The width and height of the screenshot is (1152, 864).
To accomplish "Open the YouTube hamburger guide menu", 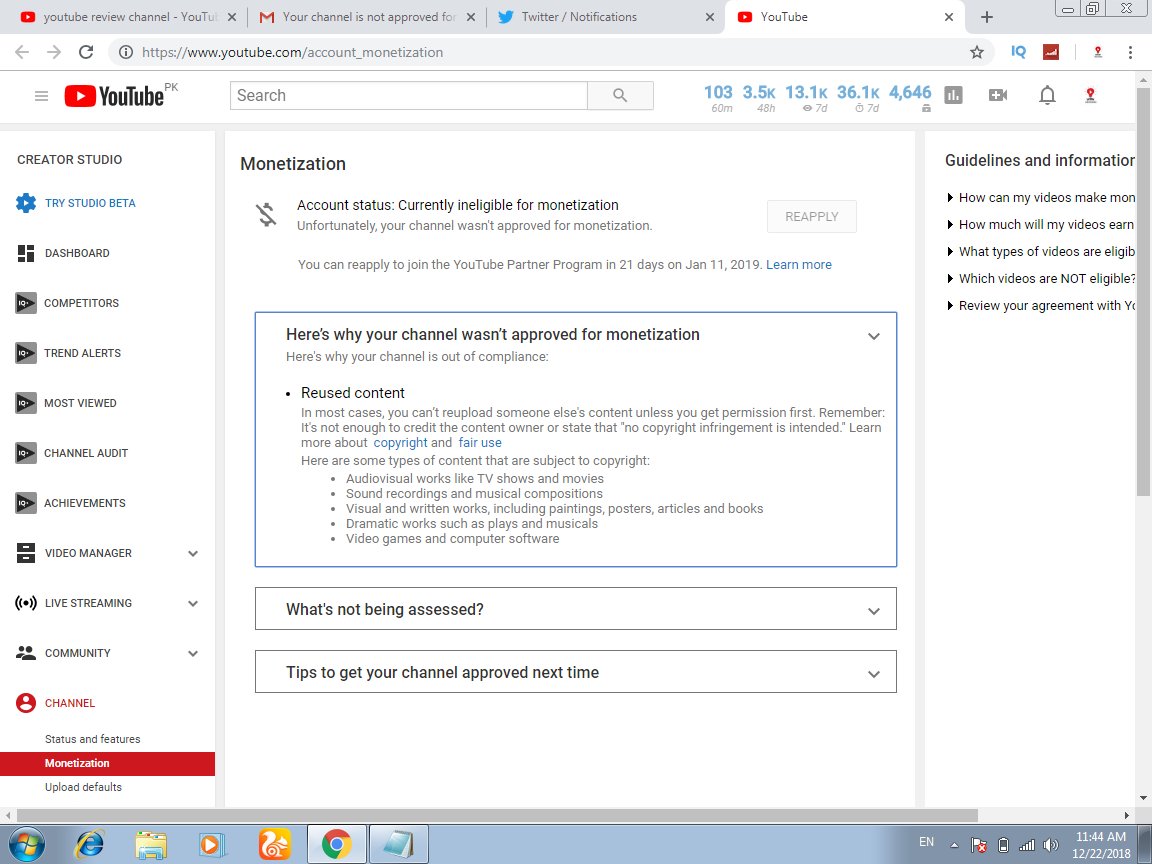I will 41,96.
